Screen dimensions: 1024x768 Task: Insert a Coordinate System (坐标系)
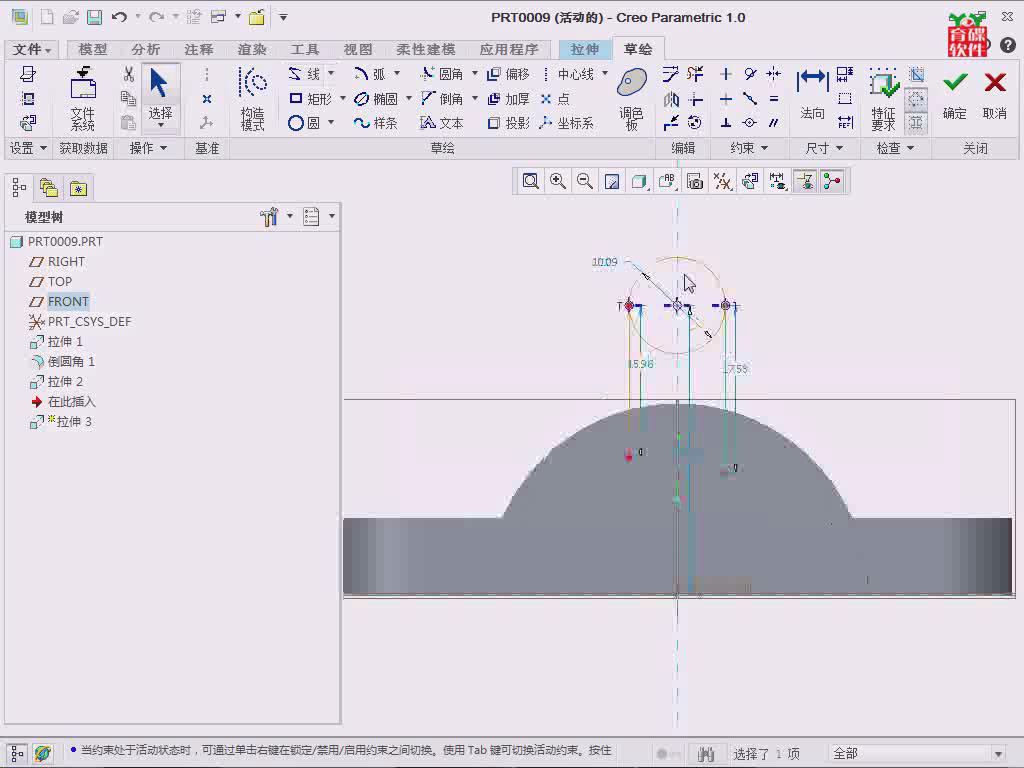coord(567,123)
